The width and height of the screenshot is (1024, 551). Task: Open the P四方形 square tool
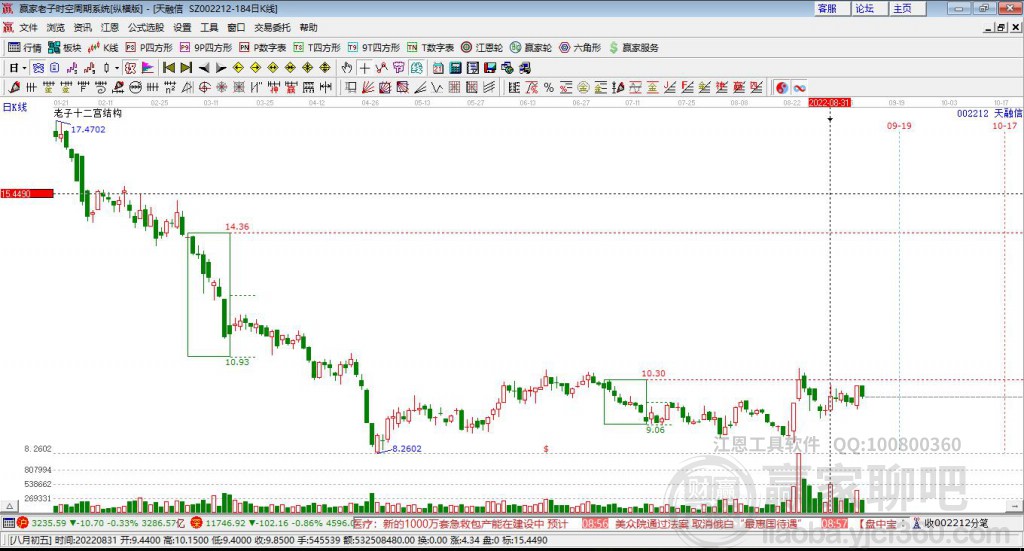[x=149, y=48]
